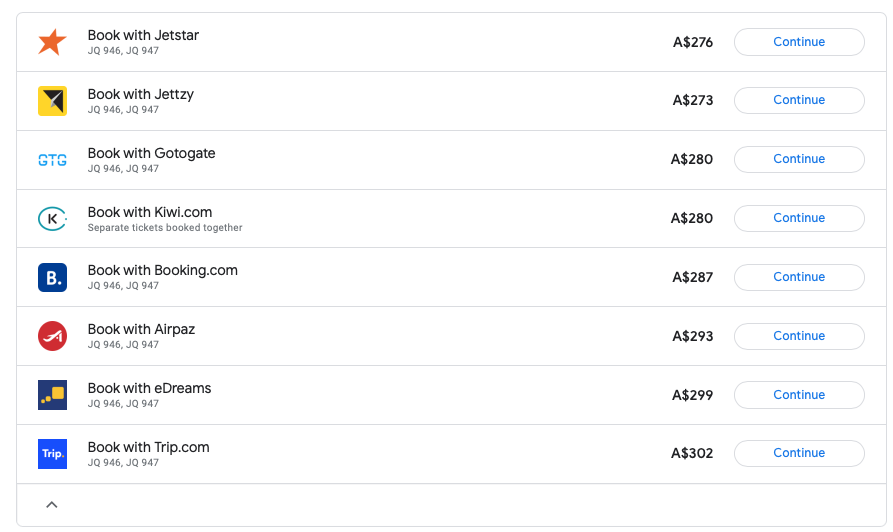Click the Jettzy yellow logo icon
The image size is (893, 532).
(x=52, y=101)
